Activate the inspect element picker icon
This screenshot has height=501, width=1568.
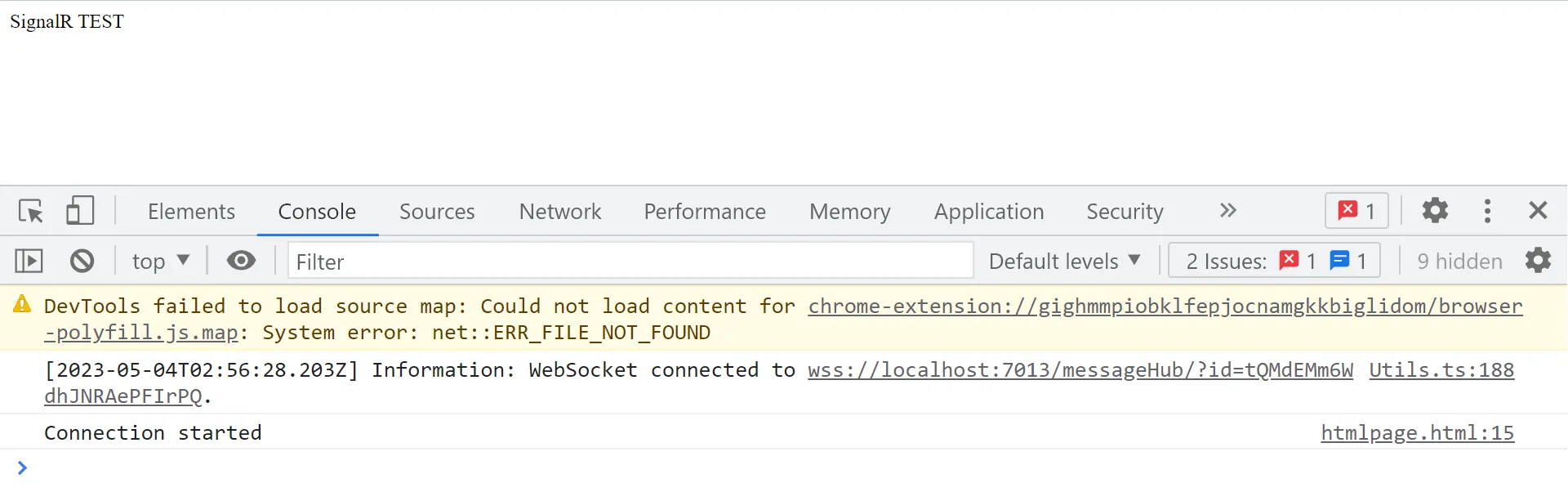31,211
